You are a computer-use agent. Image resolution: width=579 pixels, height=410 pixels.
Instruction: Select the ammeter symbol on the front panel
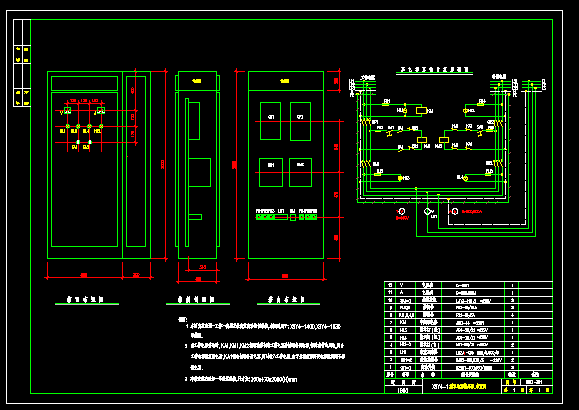(x=101, y=110)
